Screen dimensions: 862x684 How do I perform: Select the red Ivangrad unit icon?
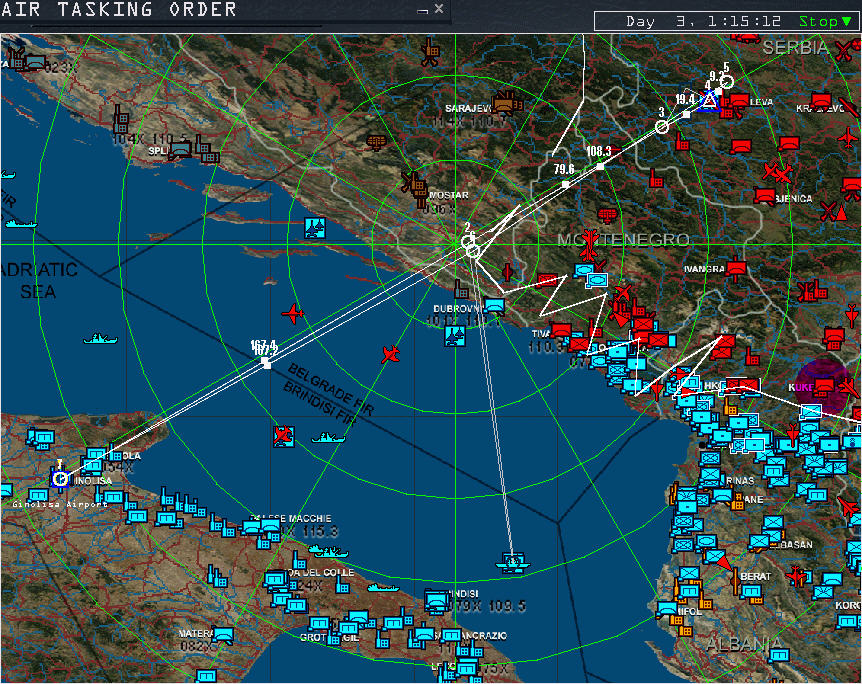point(737,268)
